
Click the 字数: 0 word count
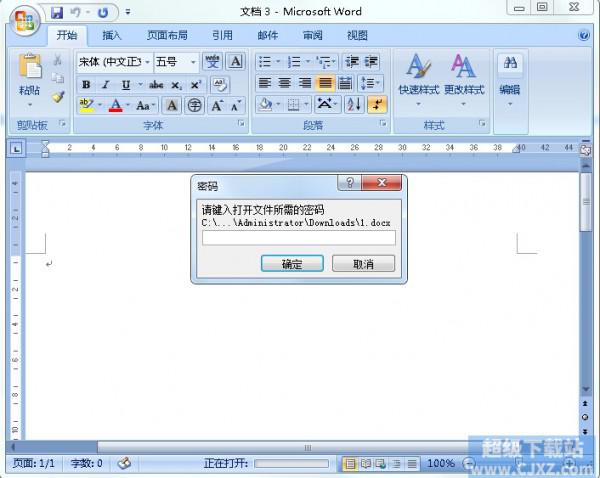click(x=87, y=463)
